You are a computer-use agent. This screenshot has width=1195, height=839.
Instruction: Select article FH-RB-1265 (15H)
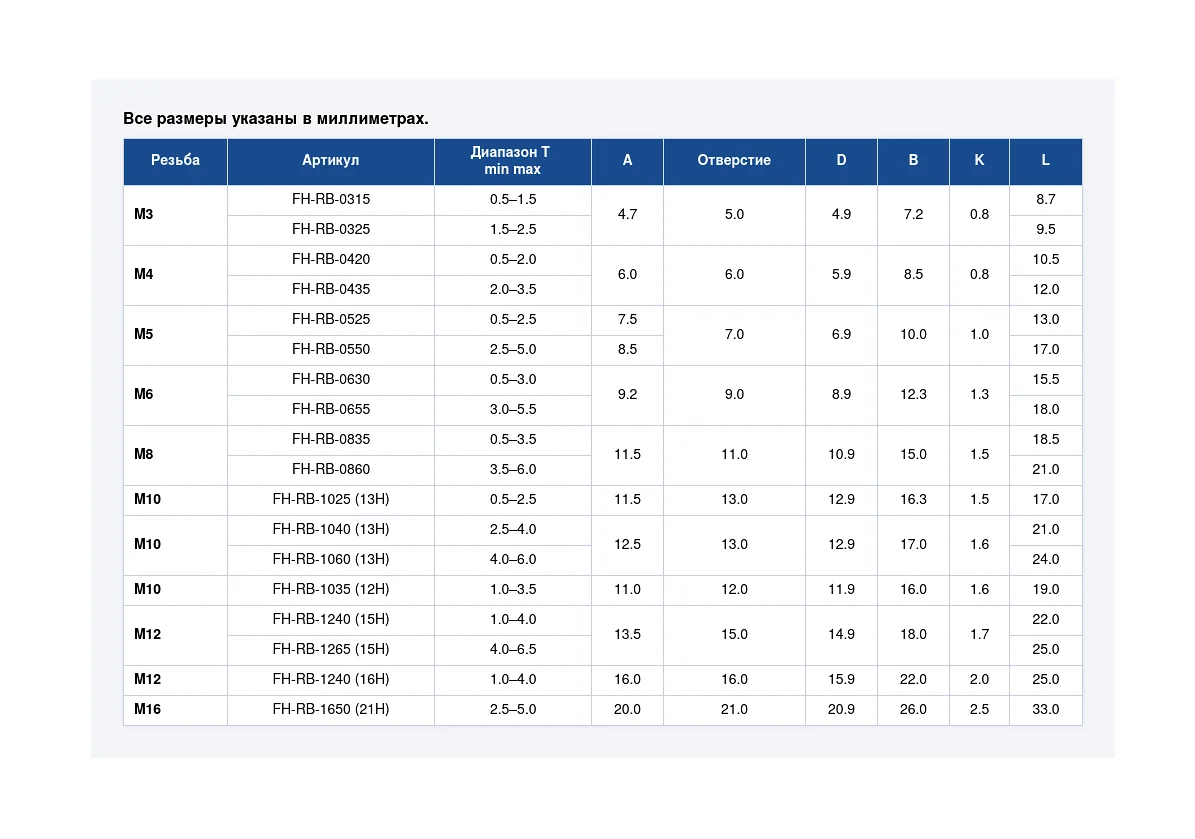coord(331,650)
